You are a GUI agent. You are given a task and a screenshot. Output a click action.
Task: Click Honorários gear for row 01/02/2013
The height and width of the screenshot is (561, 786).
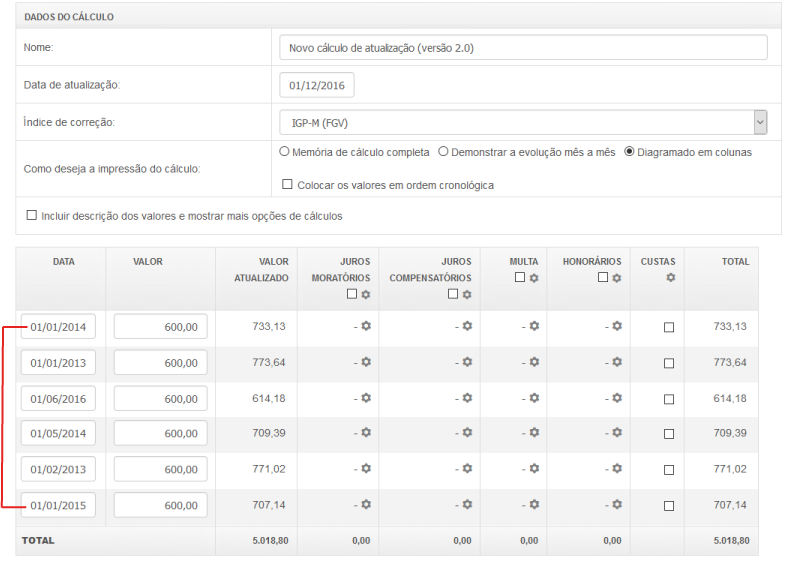tap(617, 468)
